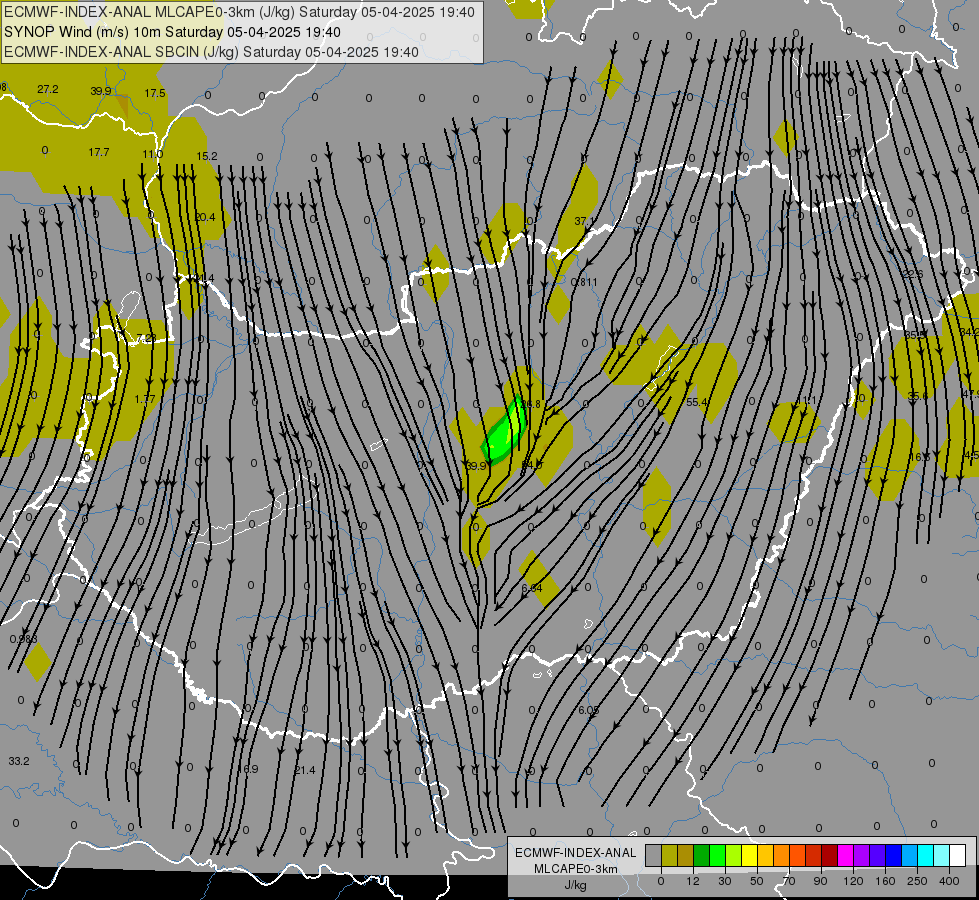Select the pure yellow legend swatch
The width and height of the screenshot is (979, 900).
tap(749, 856)
